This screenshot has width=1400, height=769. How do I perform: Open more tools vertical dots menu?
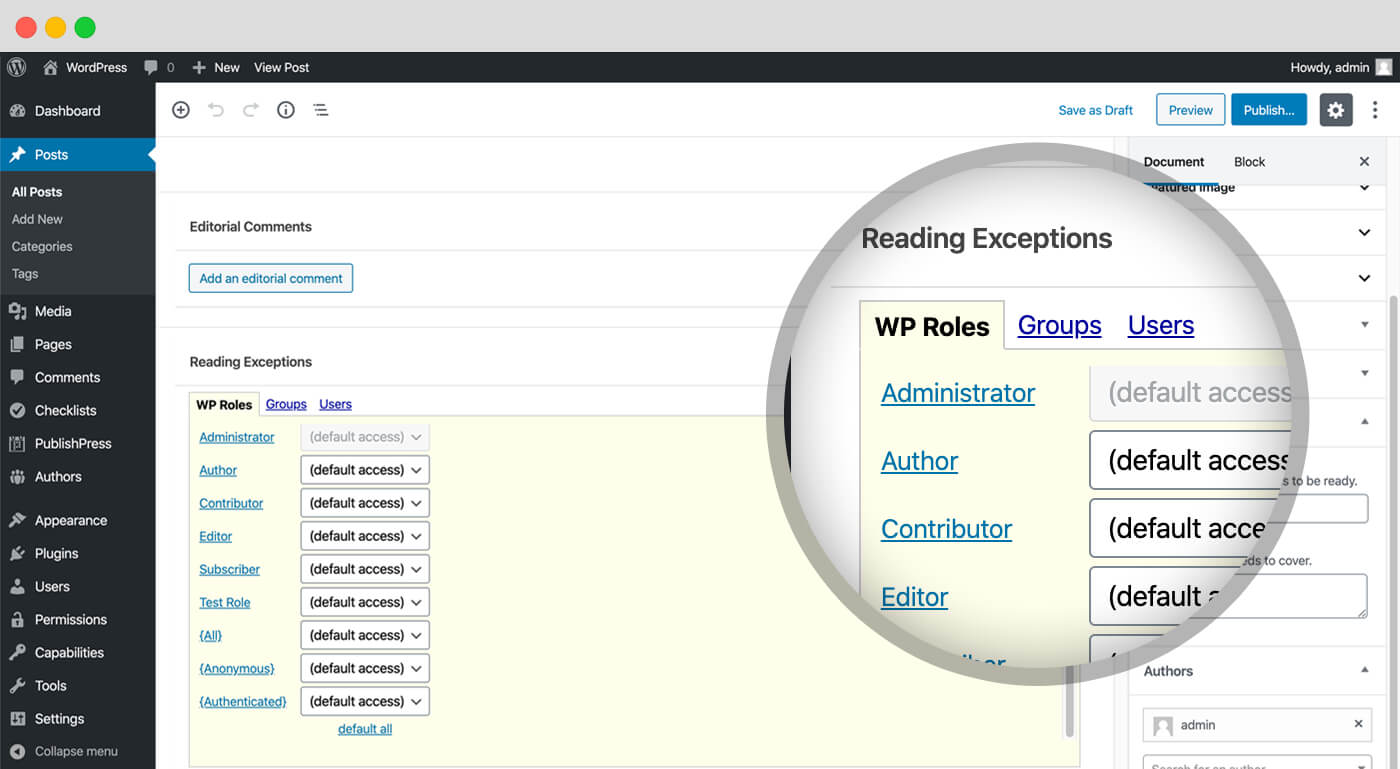[1375, 110]
